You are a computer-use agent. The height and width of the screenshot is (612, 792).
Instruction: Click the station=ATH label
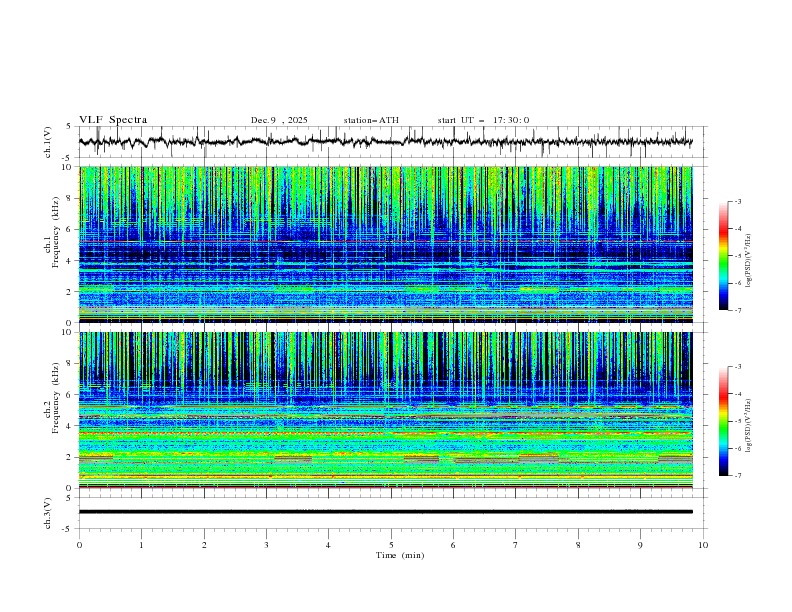pyautogui.click(x=371, y=120)
